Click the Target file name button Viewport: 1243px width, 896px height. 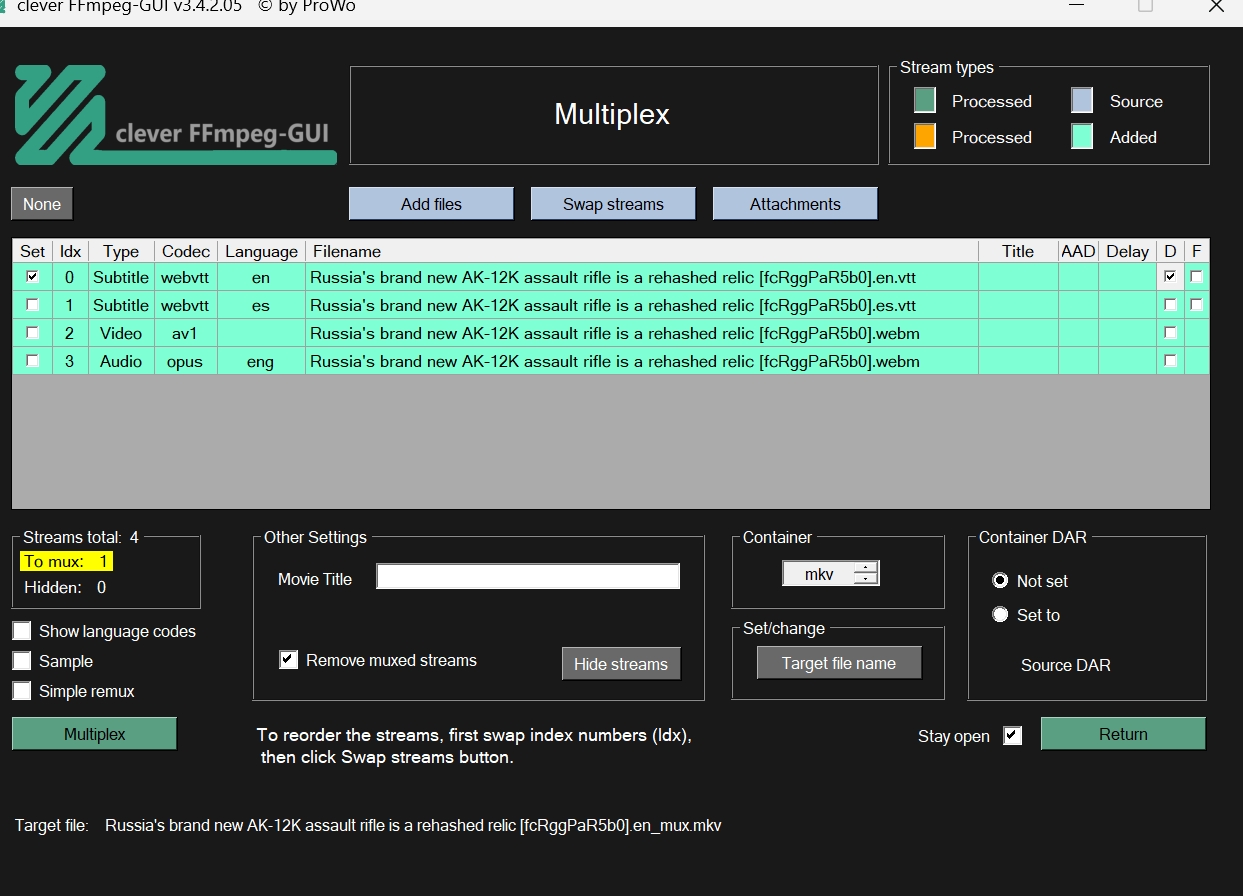click(839, 663)
